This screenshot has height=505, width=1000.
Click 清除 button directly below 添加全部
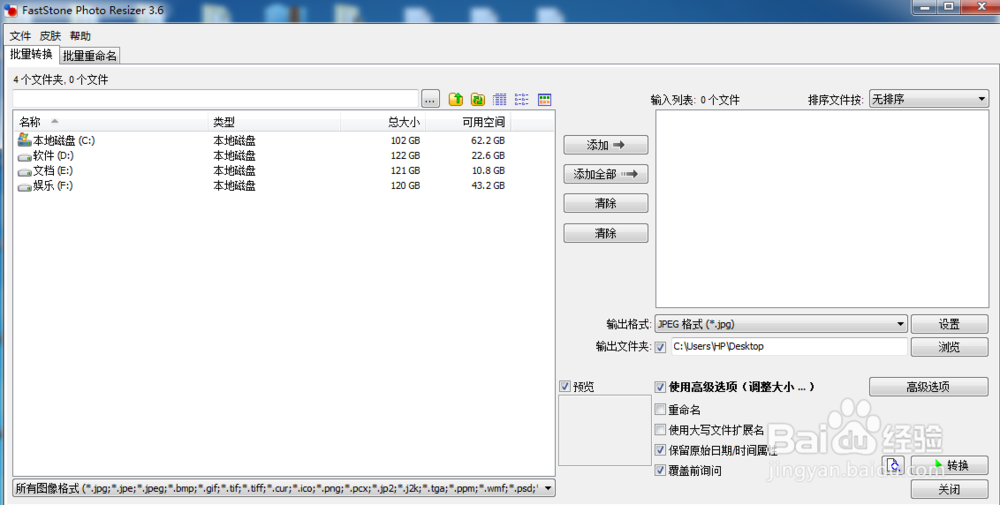tap(606, 203)
